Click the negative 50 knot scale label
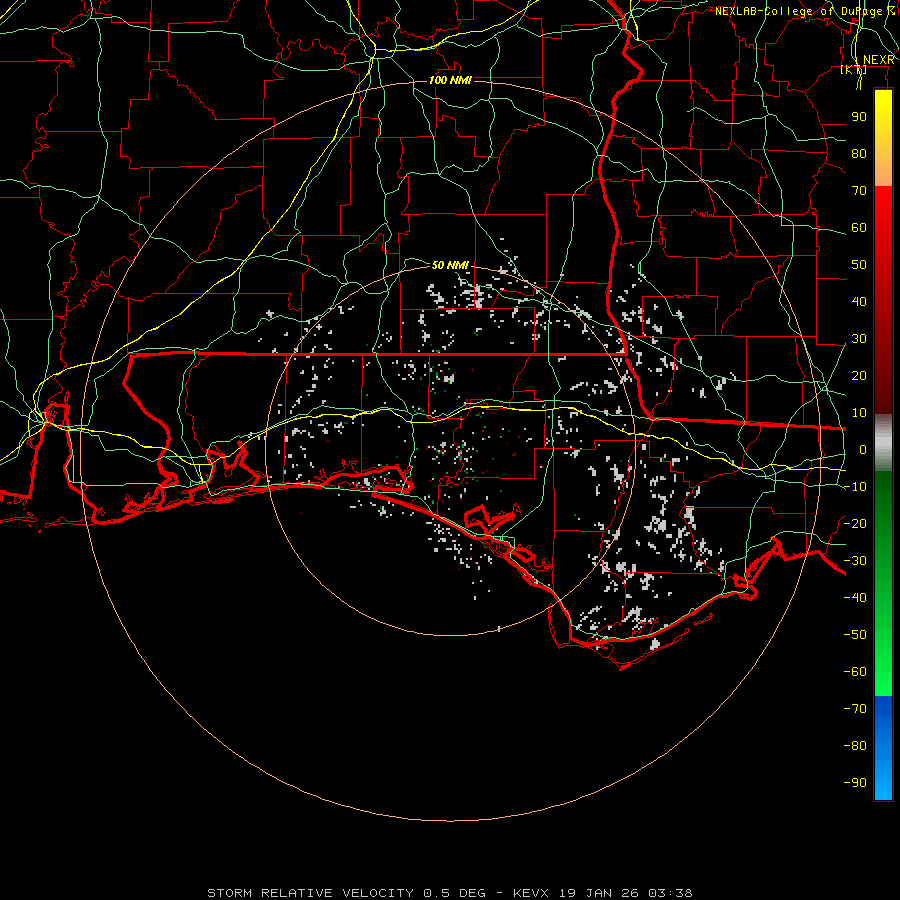Viewport: 900px width, 900px height. click(x=855, y=635)
